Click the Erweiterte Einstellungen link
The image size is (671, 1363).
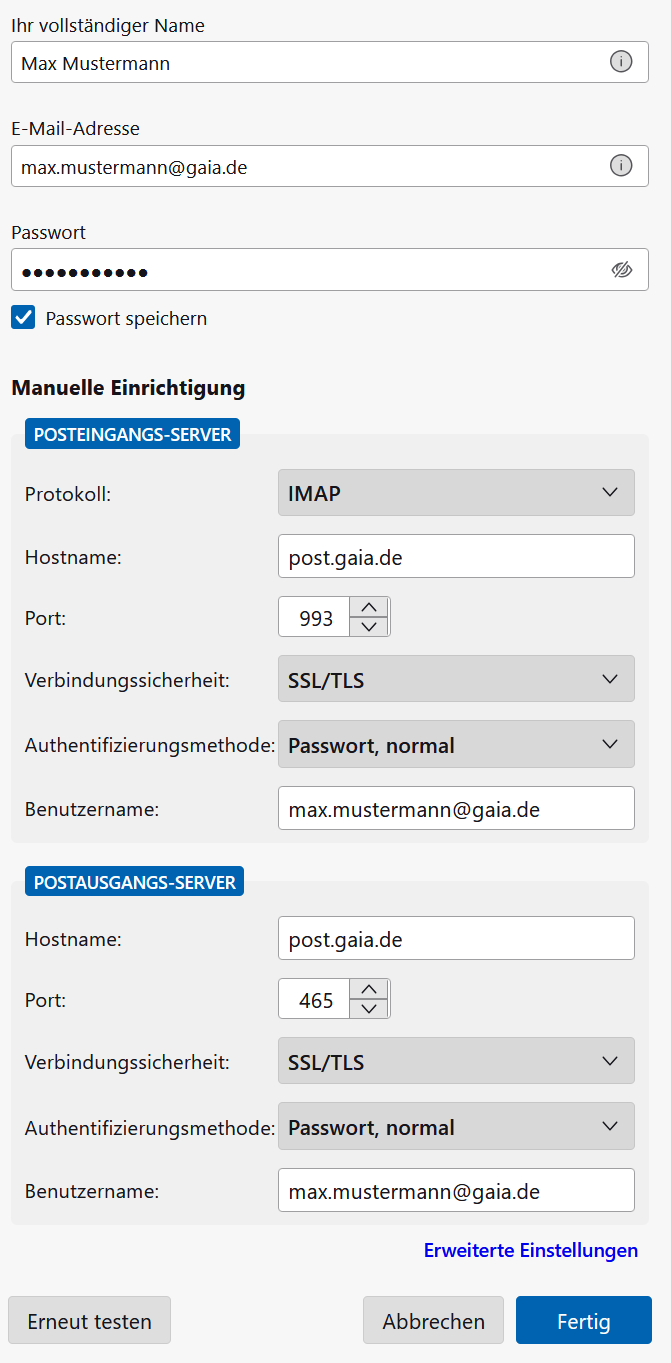click(530, 1250)
